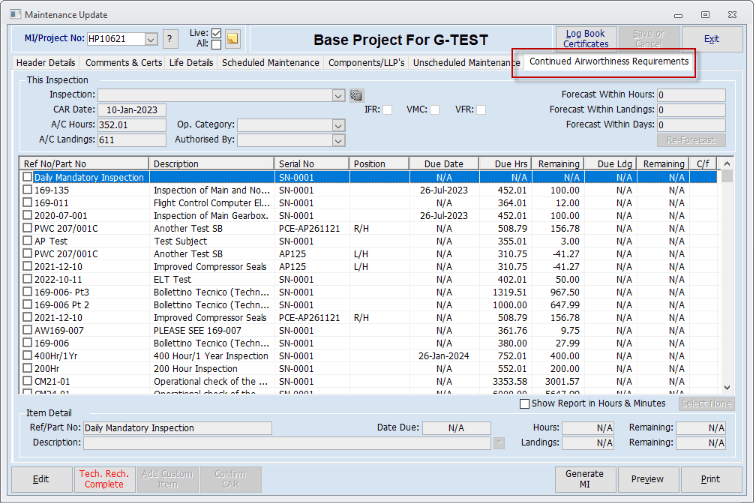Click the question mark lookup button
This screenshot has width=754, height=503.
point(170,39)
